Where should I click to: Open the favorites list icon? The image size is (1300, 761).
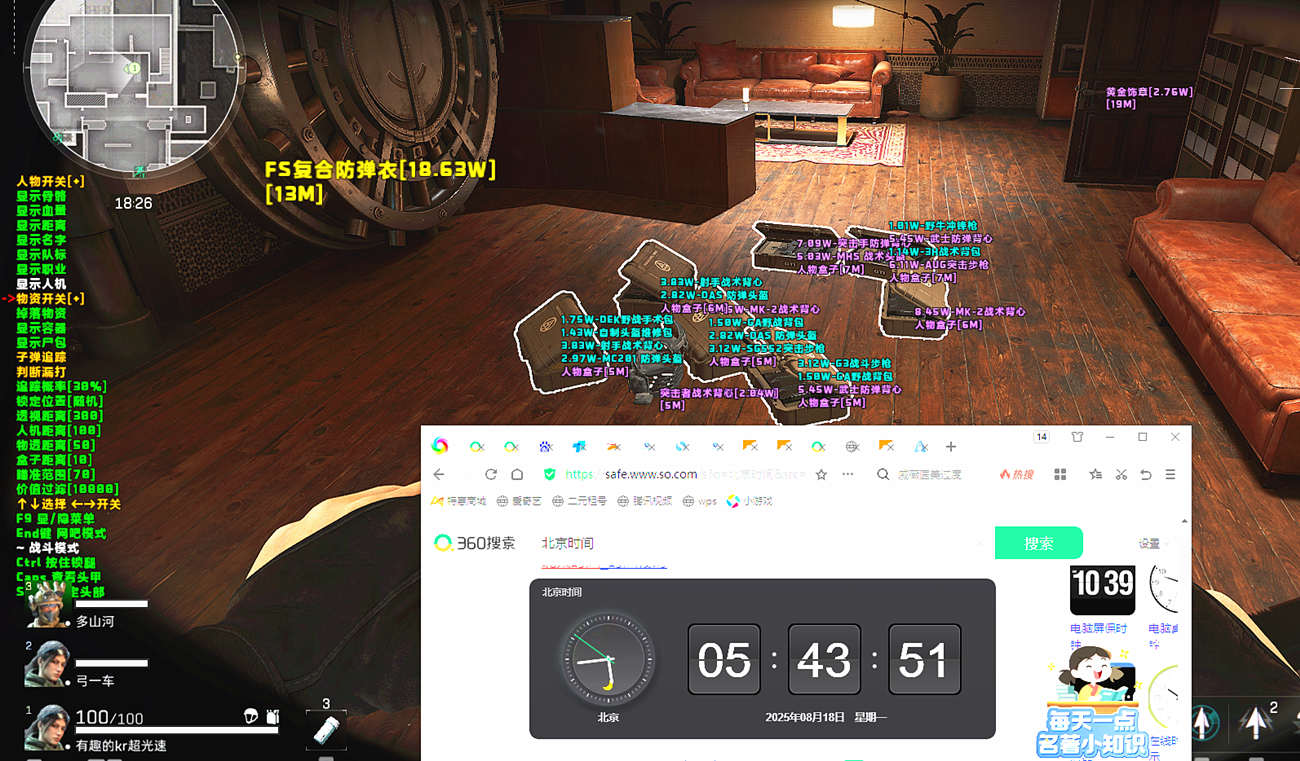(1096, 474)
